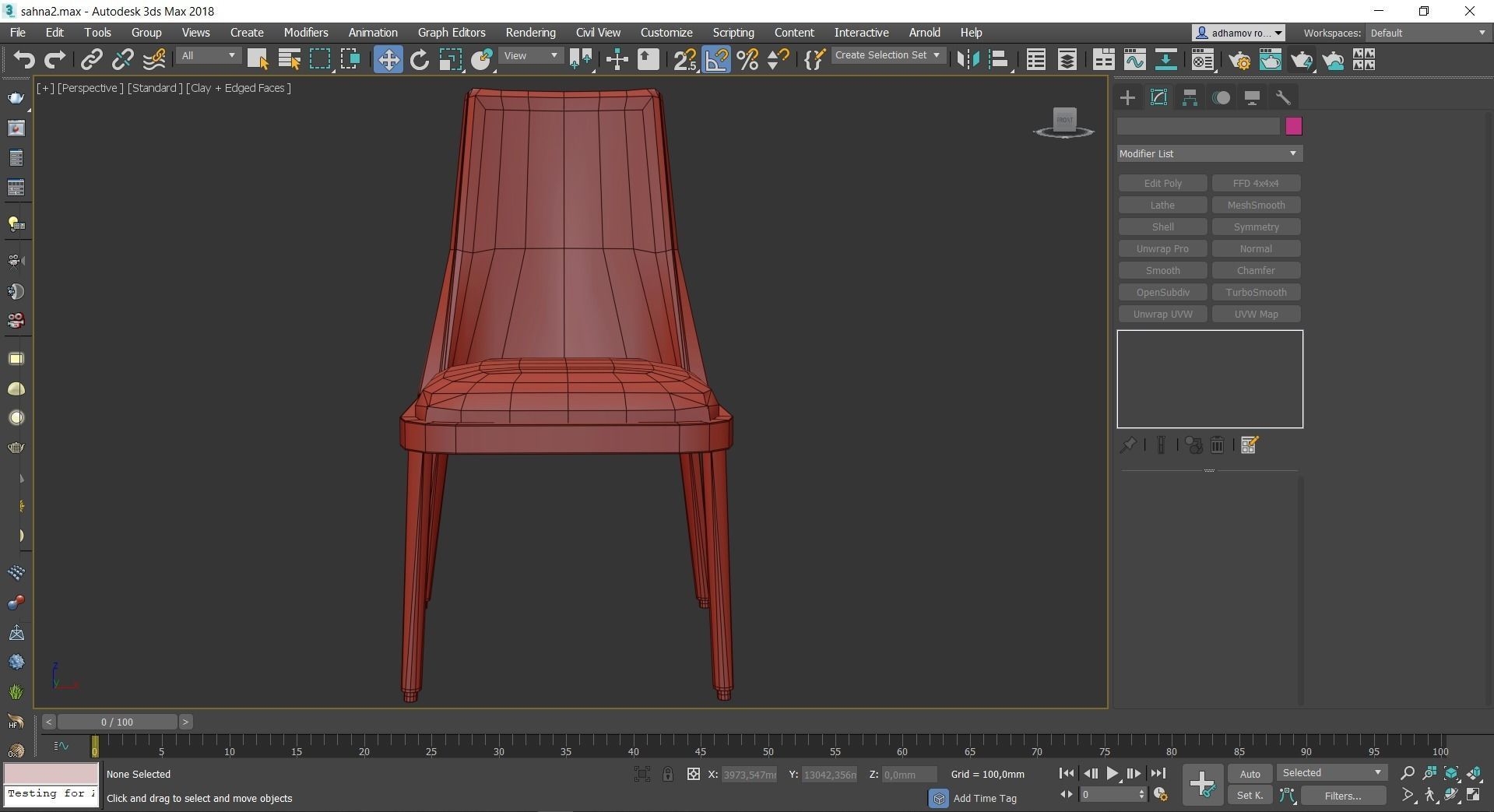Click the Set K. key button
Screen dimensions: 1494x812
click(x=1250, y=796)
